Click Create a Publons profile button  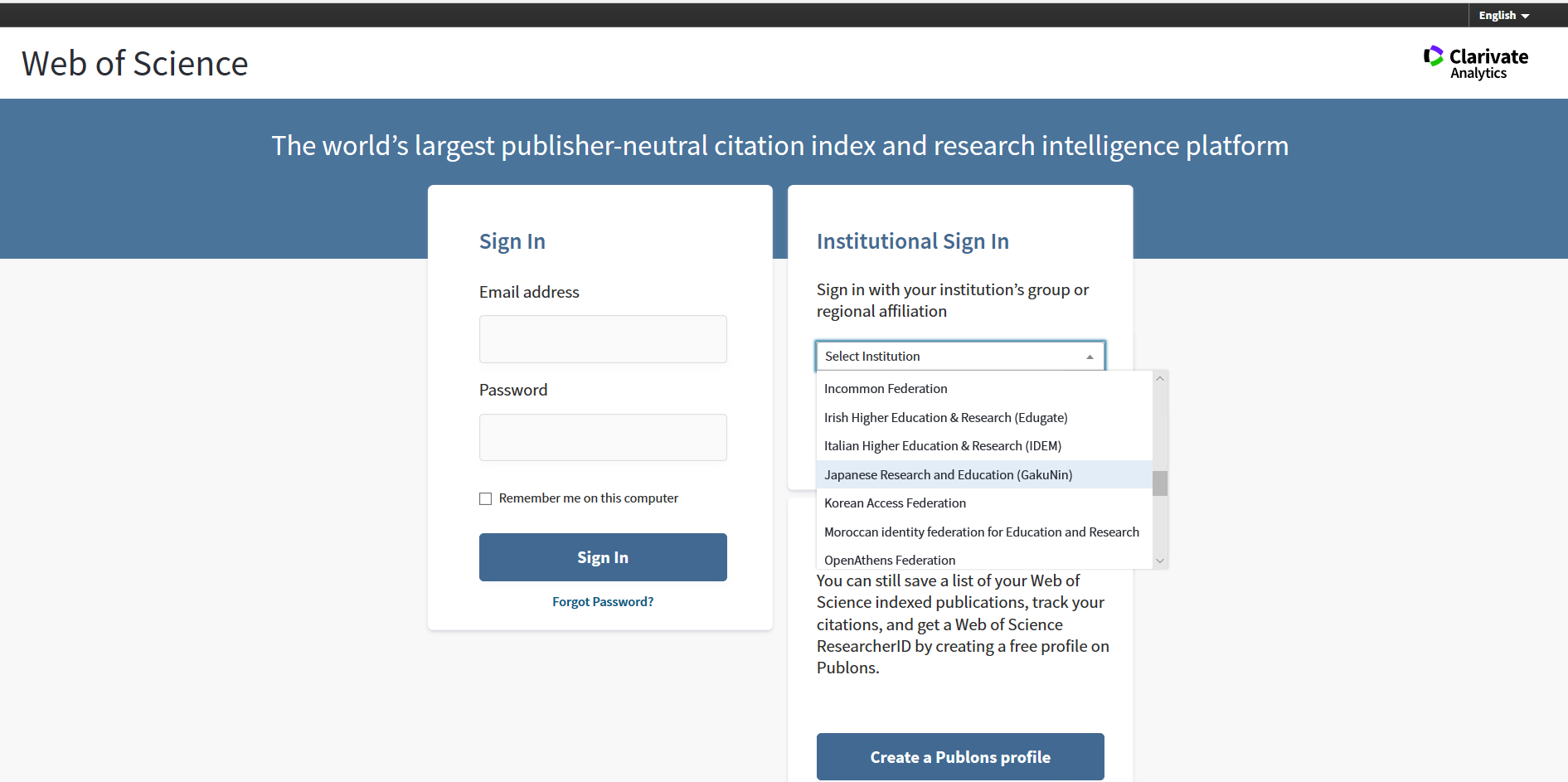pos(960,757)
